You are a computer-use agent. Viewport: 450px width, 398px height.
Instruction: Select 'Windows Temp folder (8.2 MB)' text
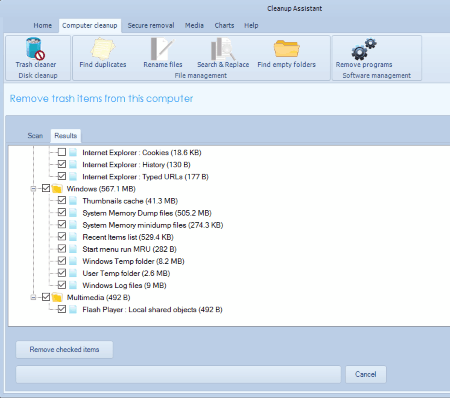[x=133, y=261]
